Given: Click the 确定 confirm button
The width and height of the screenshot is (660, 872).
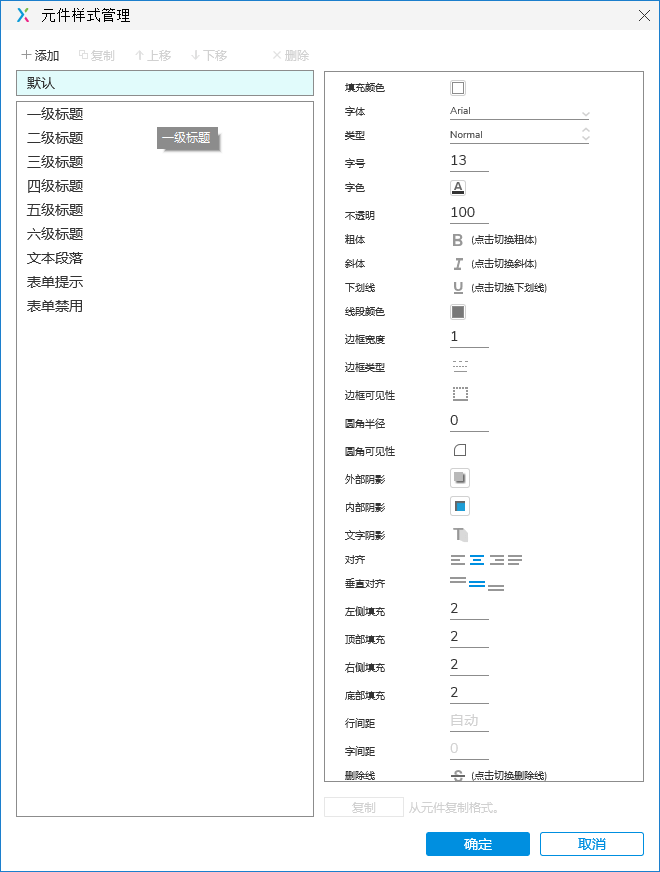Looking at the screenshot, I should pyautogui.click(x=478, y=844).
